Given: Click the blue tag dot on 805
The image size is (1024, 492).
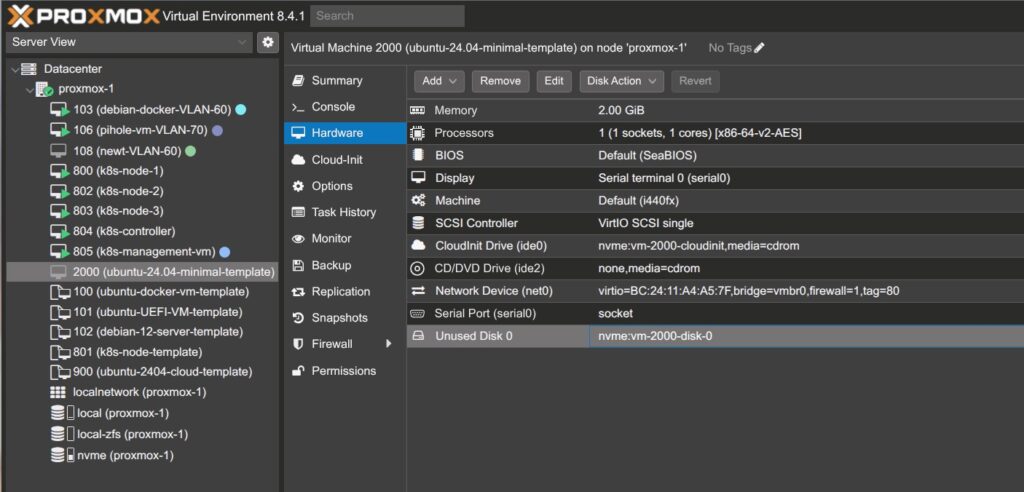Looking at the screenshot, I should click(x=225, y=252).
